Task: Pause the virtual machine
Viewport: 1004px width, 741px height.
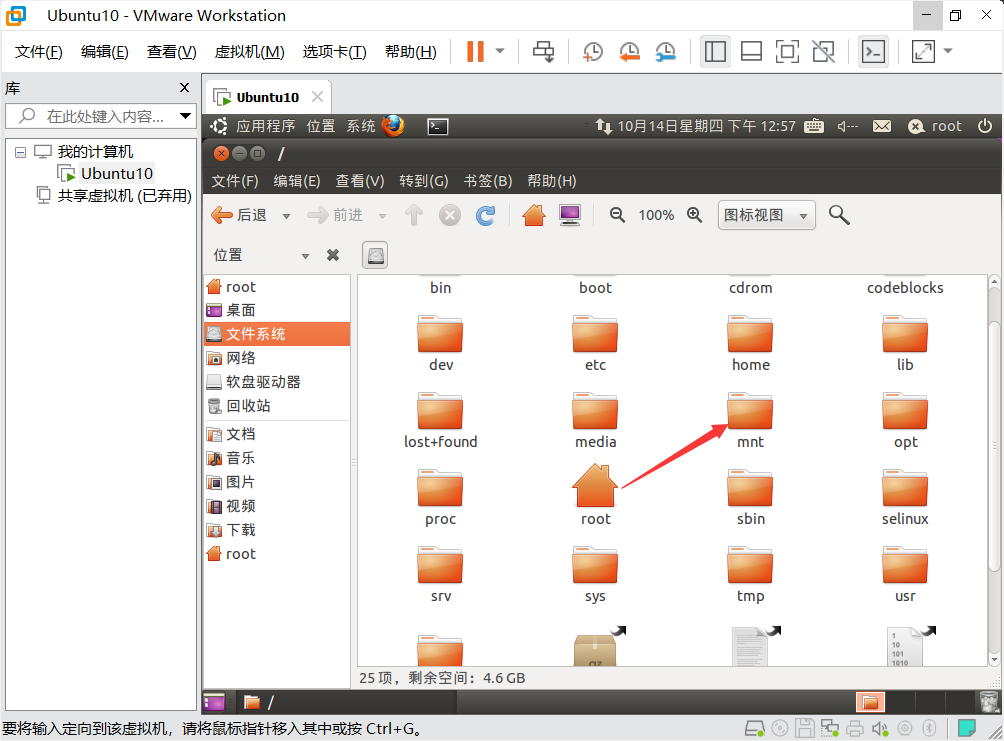Action: [475, 51]
